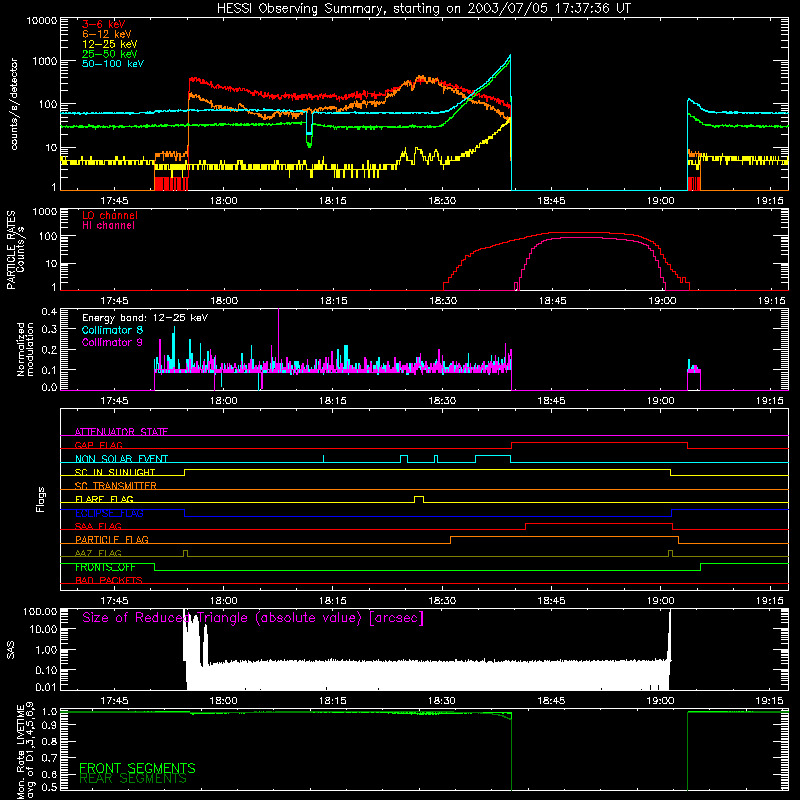Select the 50-100 keV legend label
This screenshot has height=800, width=800.
coord(112,63)
